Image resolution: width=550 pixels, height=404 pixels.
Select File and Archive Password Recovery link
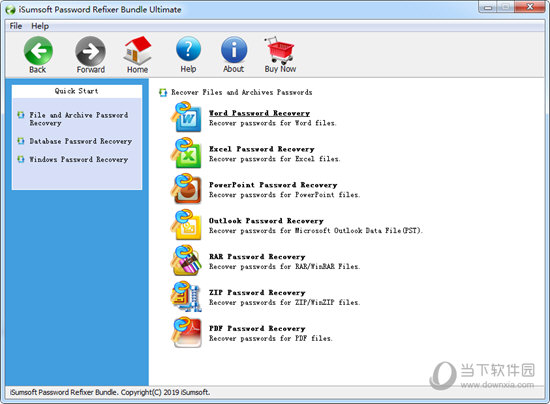tap(79, 119)
